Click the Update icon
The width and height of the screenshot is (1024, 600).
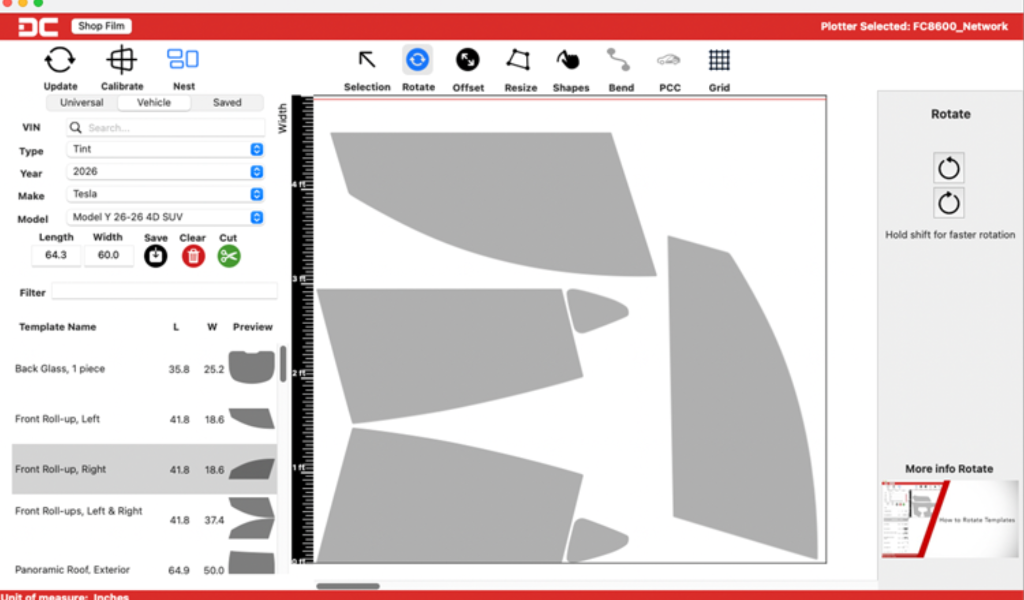[60, 60]
